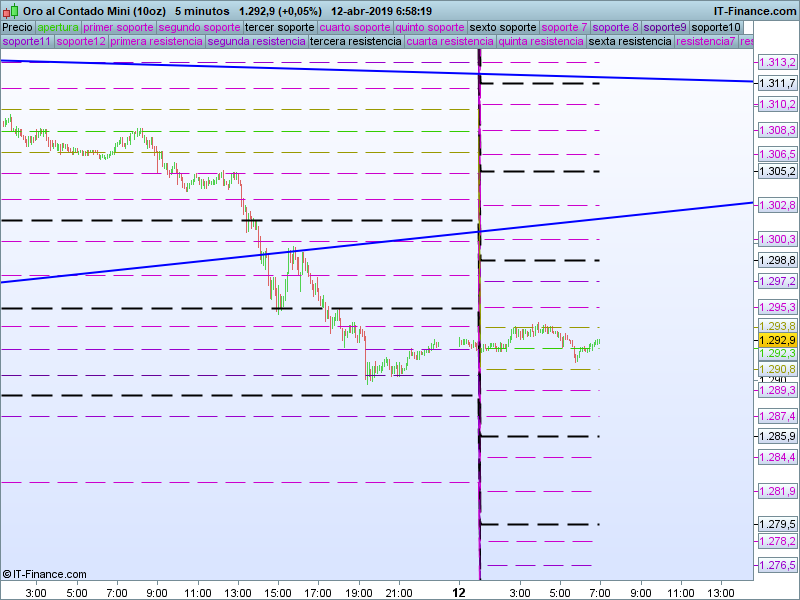Select the tercer soporte label
Viewport: 800px width, 600px height.
[x=280, y=28]
